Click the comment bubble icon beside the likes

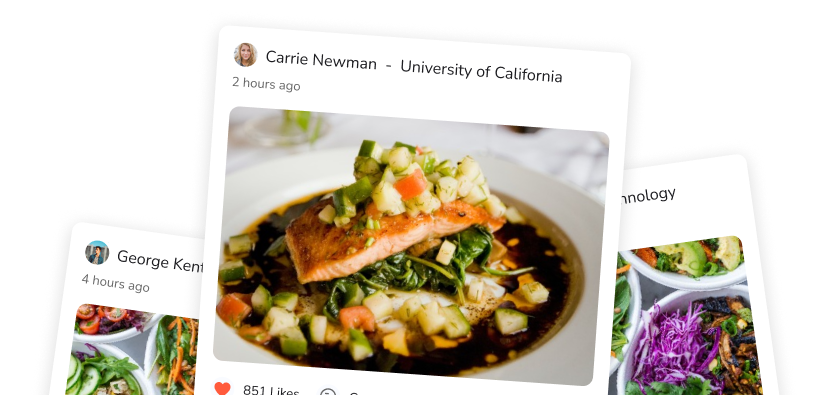(x=327, y=392)
